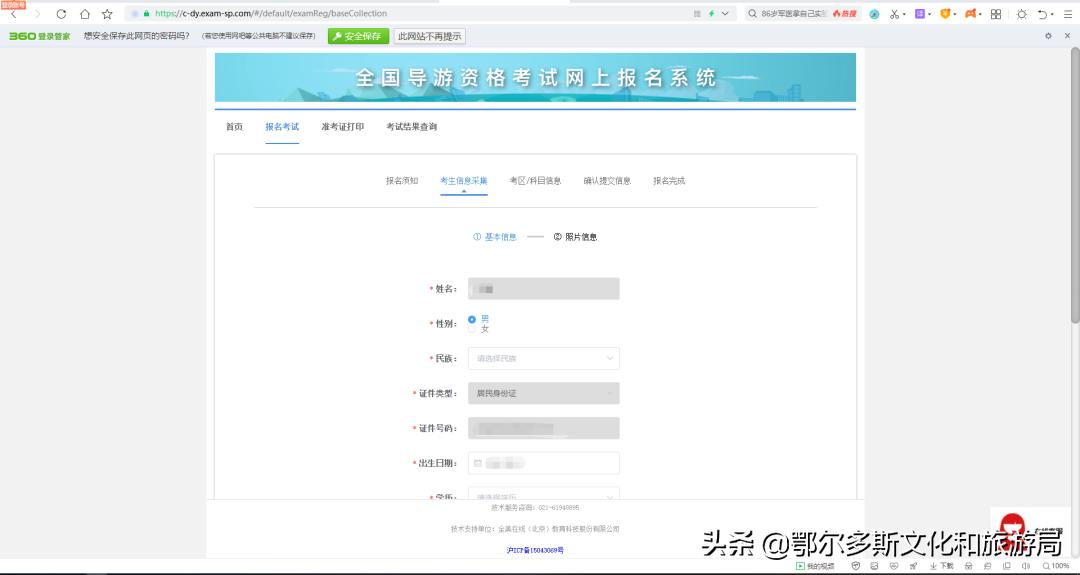Reload the page with the refresh icon
Screen dimensions: 1080x575
[61, 14]
